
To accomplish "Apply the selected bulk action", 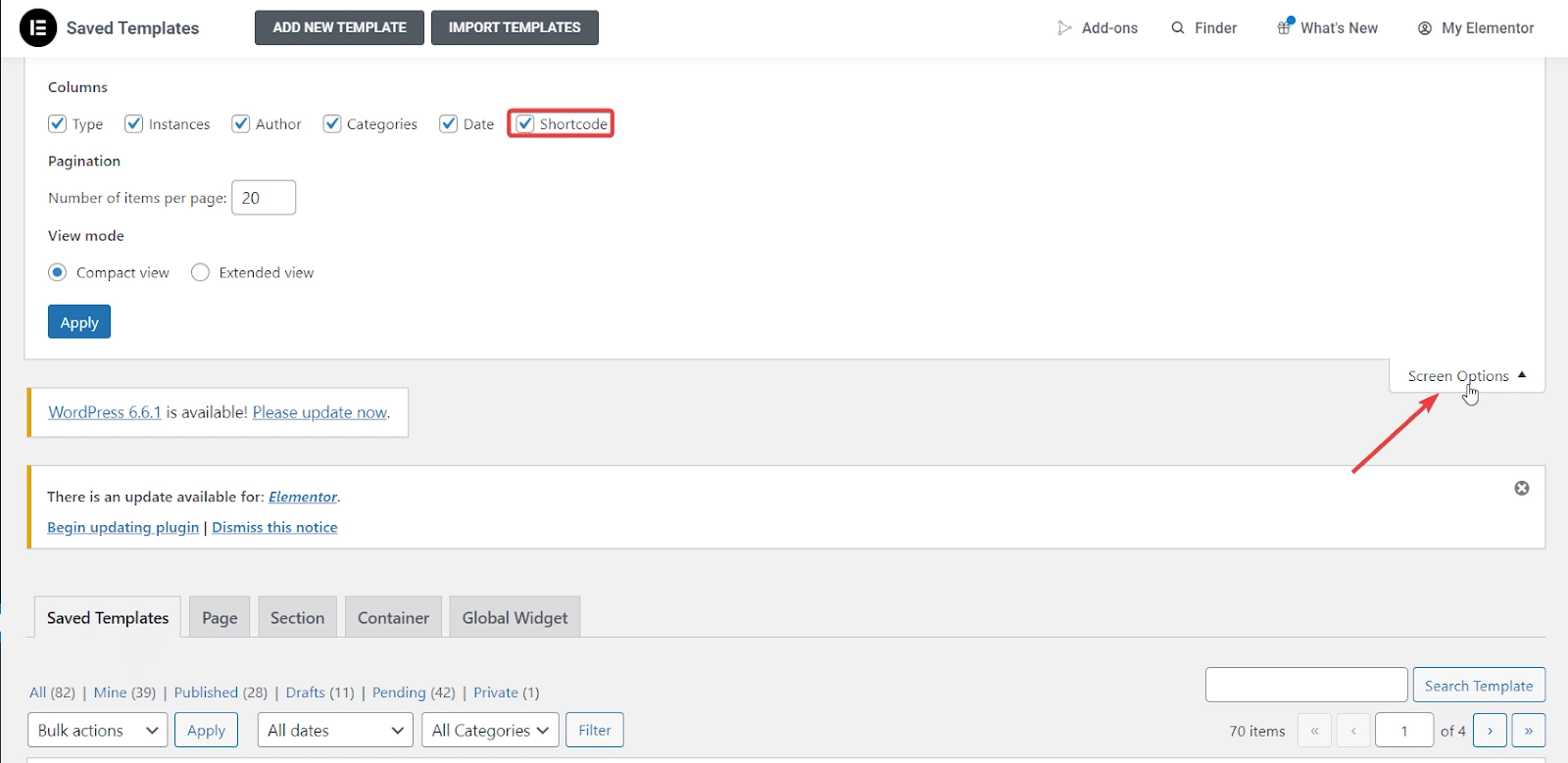I will (x=206, y=730).
